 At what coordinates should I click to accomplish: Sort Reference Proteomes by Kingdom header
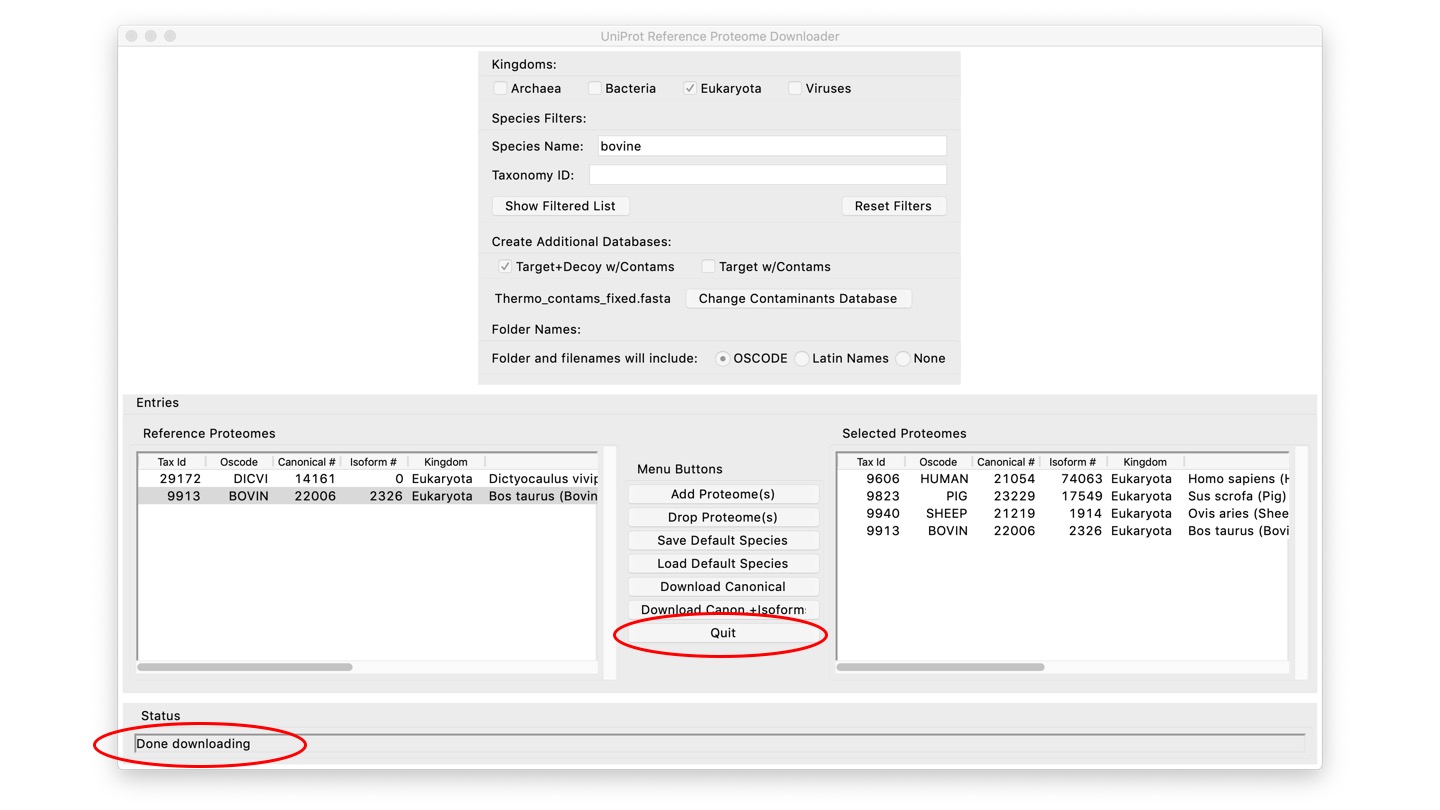446,462
